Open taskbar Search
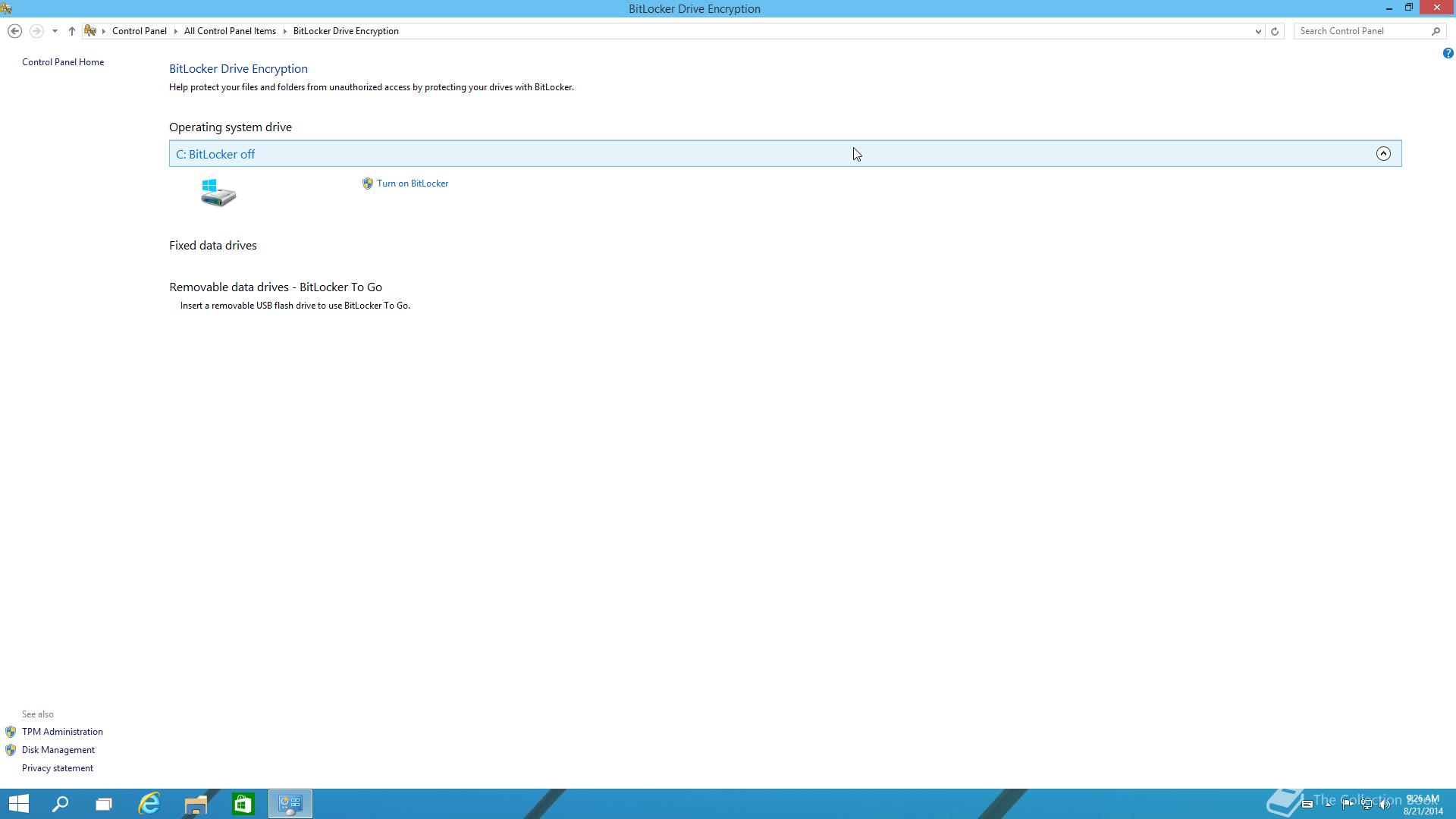This screenshot has height=819, width=1456. coord(60,804)
